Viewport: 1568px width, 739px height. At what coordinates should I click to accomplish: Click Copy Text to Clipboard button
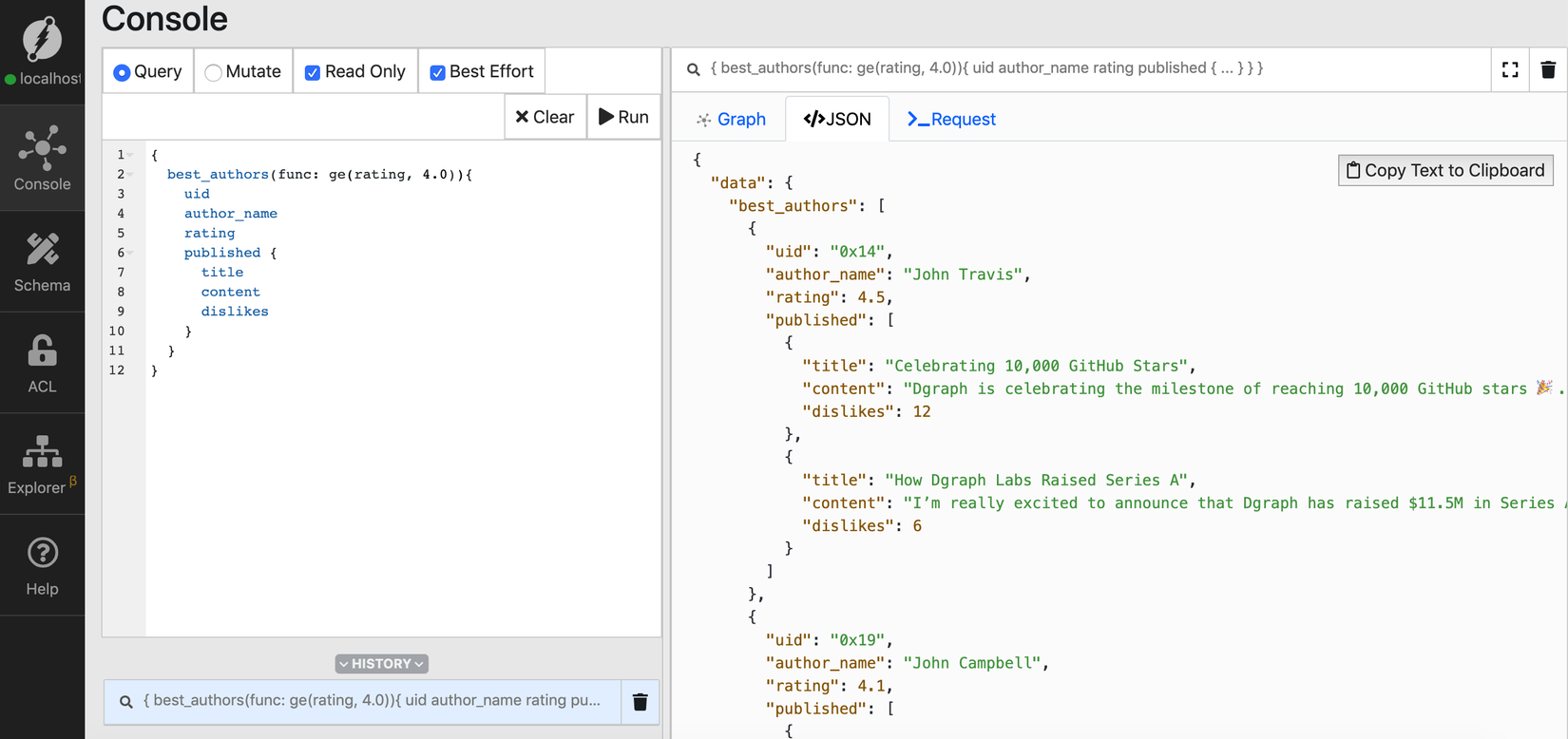pos(1444,171)
